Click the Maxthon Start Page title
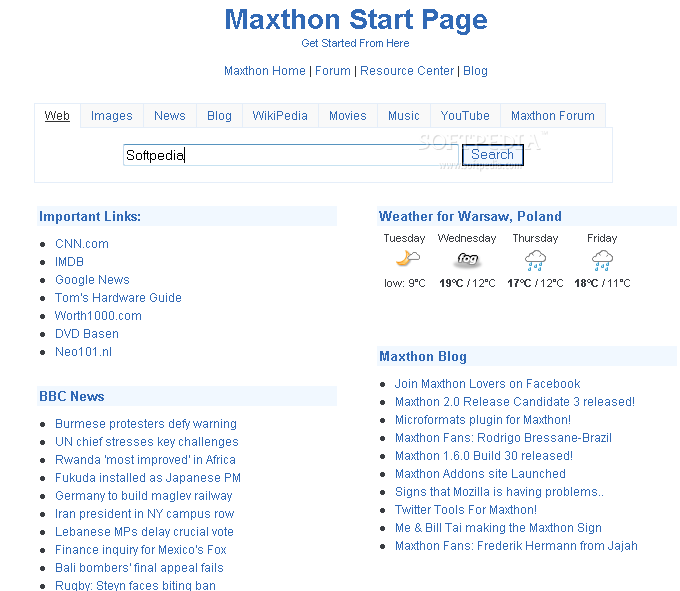 (x=356, y=20)
